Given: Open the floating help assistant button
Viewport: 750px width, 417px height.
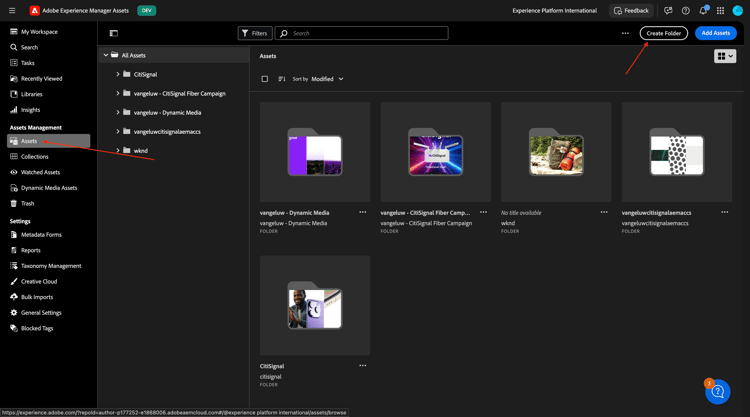Looking at the screenshot, I should coord(717,392).
